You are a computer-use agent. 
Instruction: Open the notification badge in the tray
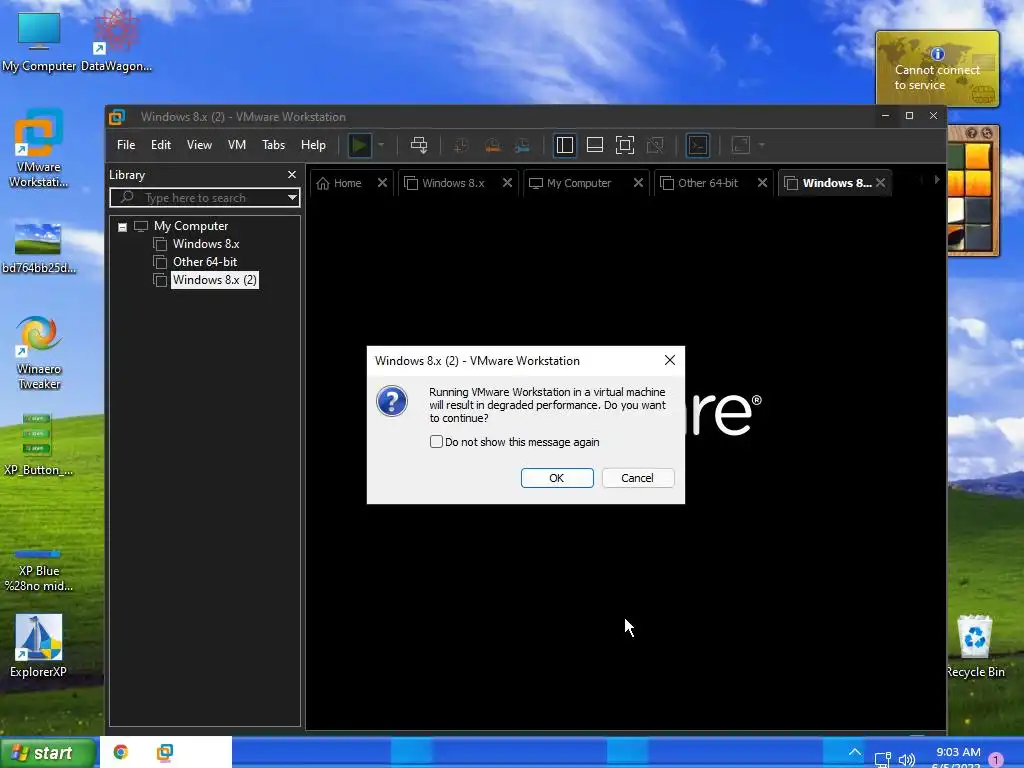point(996,760)
